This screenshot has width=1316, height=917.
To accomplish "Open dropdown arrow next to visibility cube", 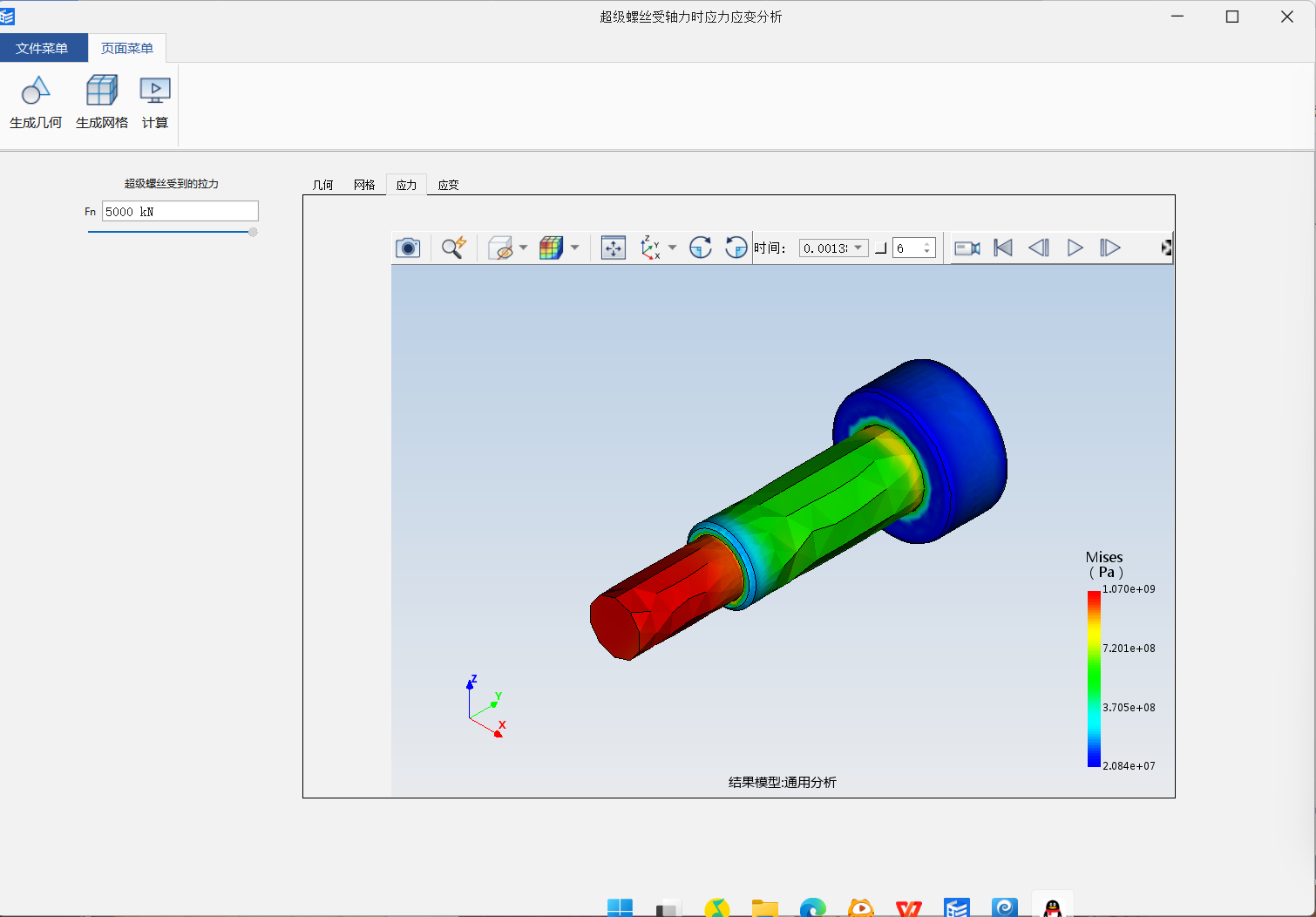I will coord(523,248).
